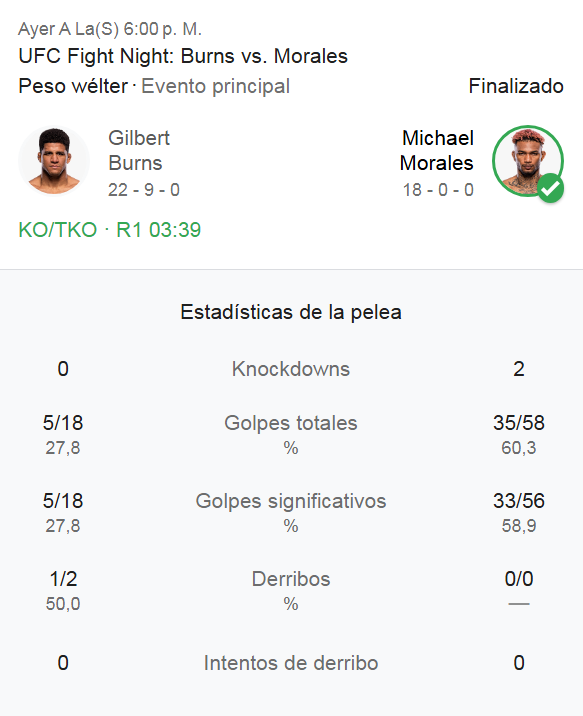The width and height of the screenshot is (583, 716).
Task: Open Gilbert Burns' name link
Action: click(139, 151)
